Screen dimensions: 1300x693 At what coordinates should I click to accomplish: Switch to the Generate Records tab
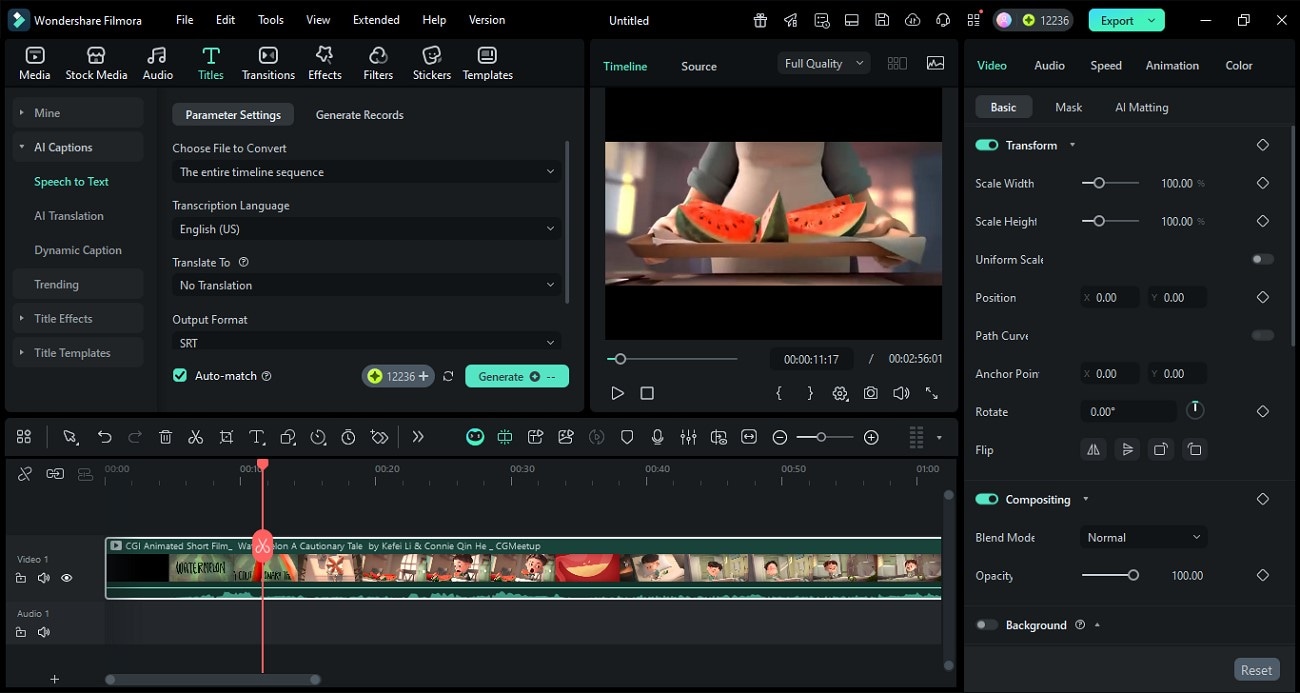(359, 115)
